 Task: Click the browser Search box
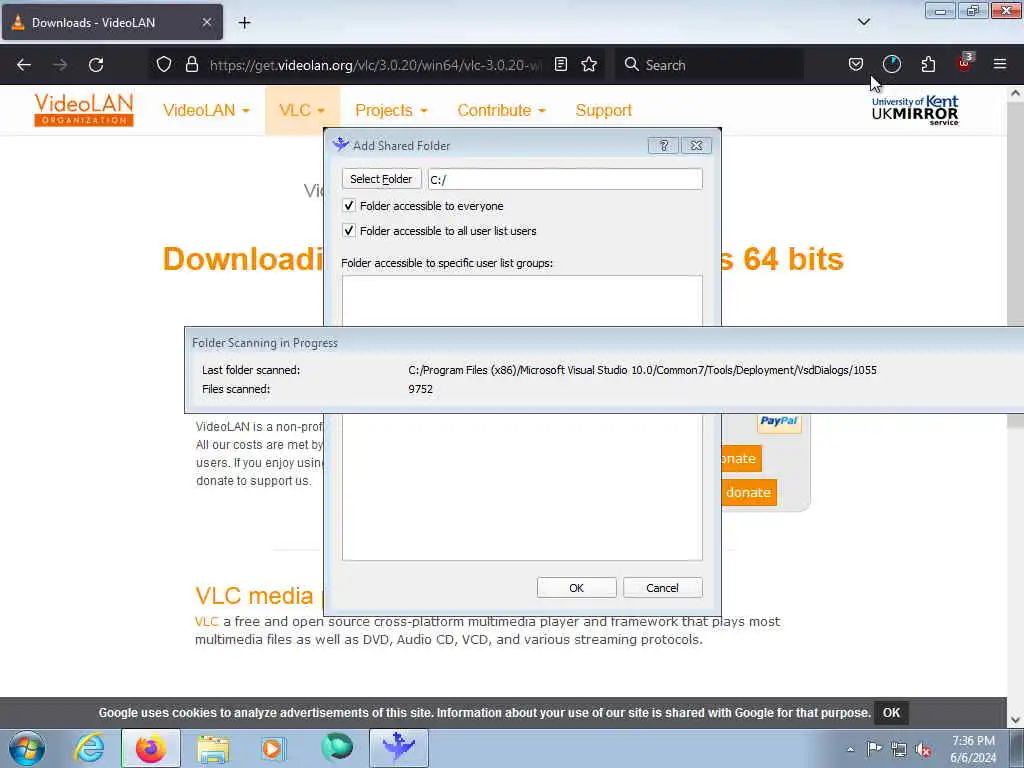709,65
